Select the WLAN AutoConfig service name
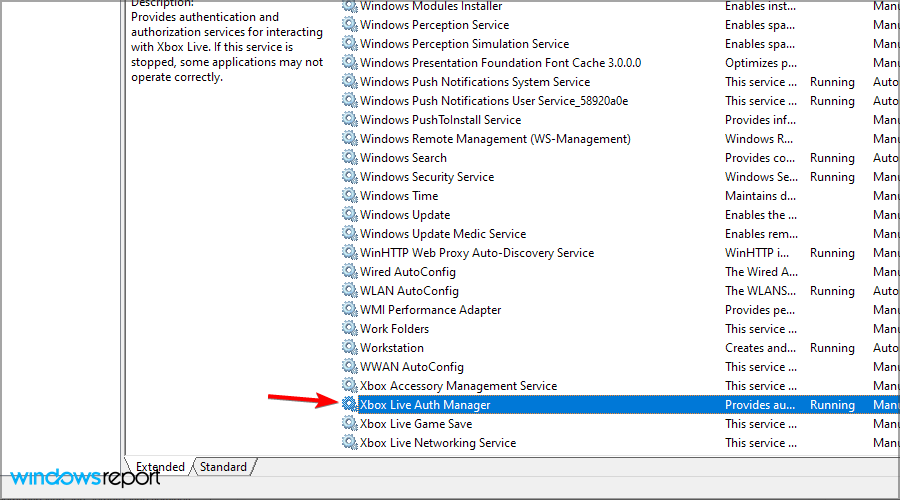900x500 pixels. pyautogui.click(x=409, y=290)
